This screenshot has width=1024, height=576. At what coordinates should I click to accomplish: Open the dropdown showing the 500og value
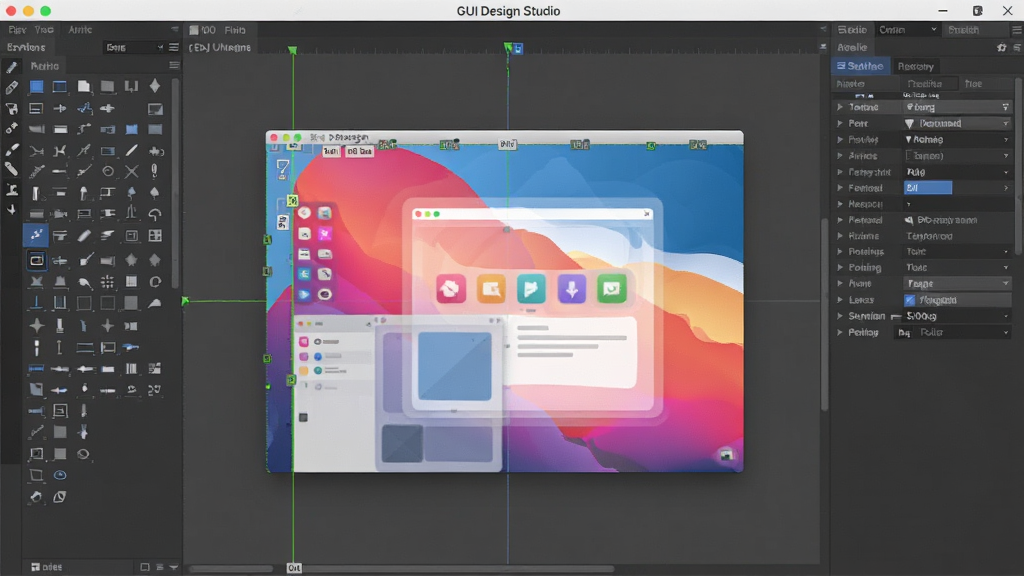click(x=957, y=316)
